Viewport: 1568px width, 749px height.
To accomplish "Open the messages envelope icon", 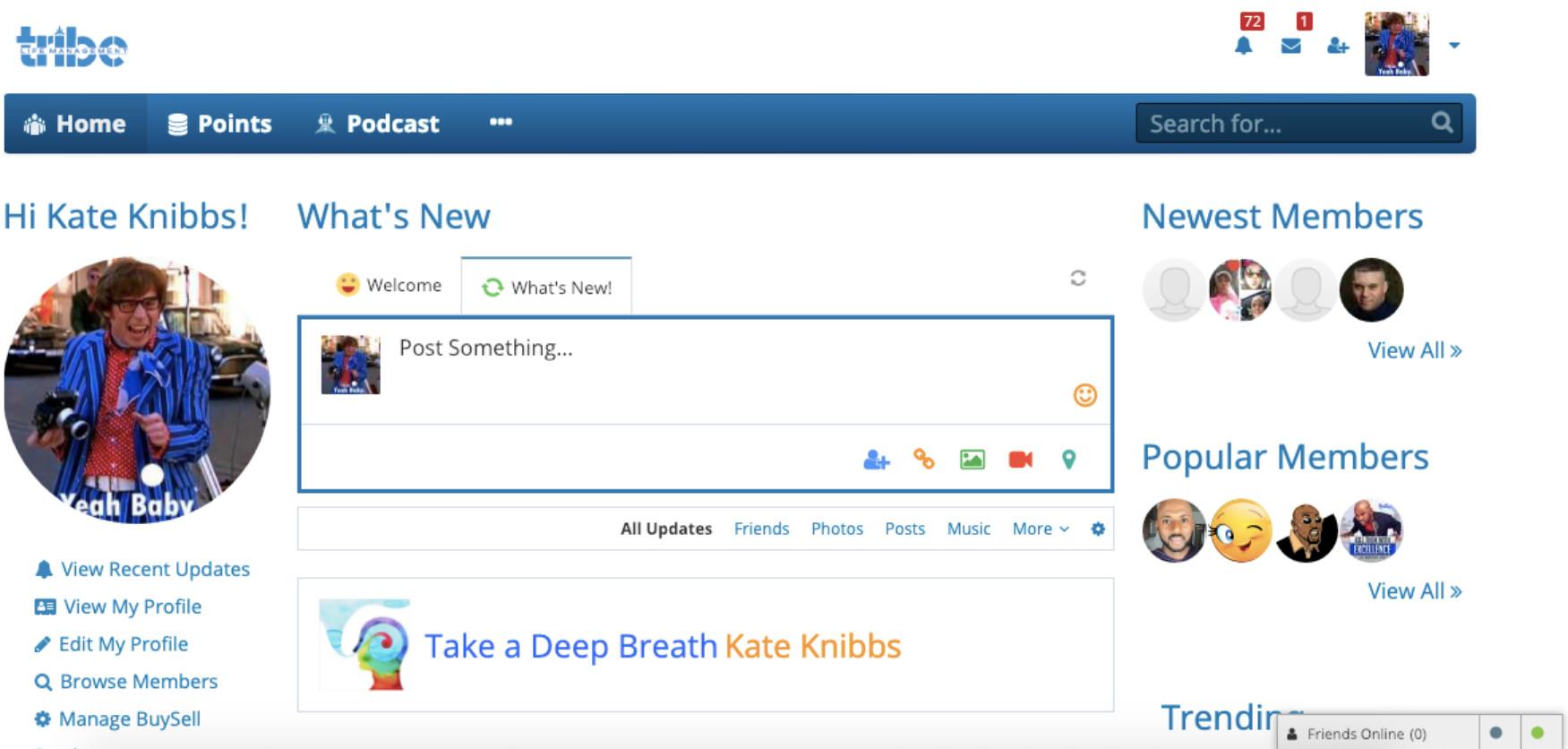I will pyautogui.click(x=1290, y=46).
